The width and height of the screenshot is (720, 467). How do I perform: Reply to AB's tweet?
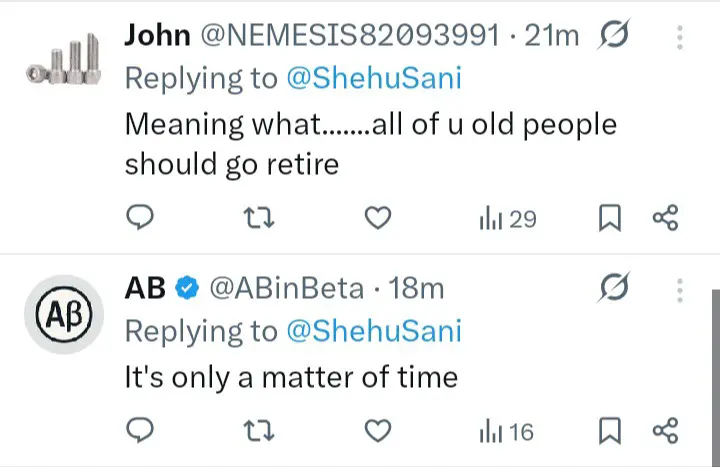[142, 431]
